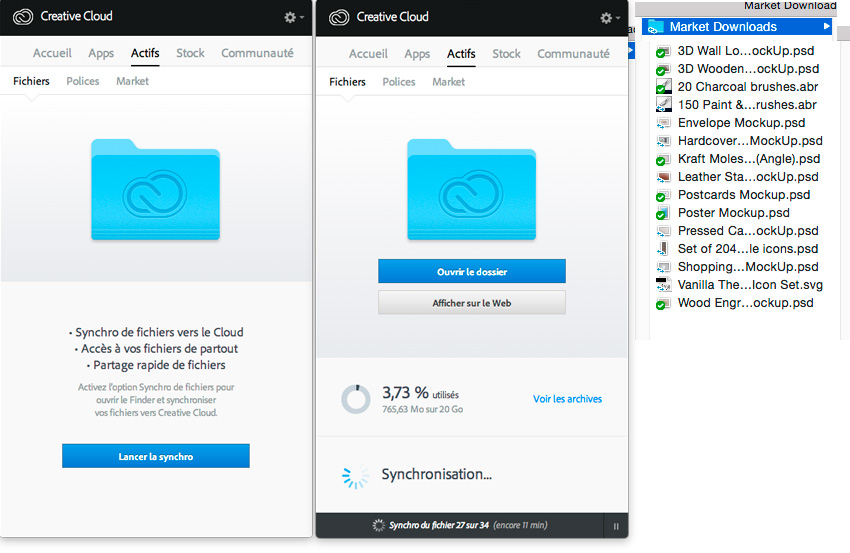Open Stock tab in right panel

pos(506,54)
